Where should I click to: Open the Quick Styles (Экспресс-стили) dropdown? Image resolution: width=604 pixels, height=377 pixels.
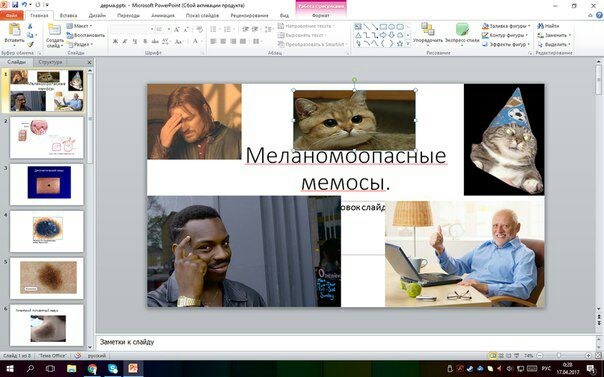click(x=462, y=34)
